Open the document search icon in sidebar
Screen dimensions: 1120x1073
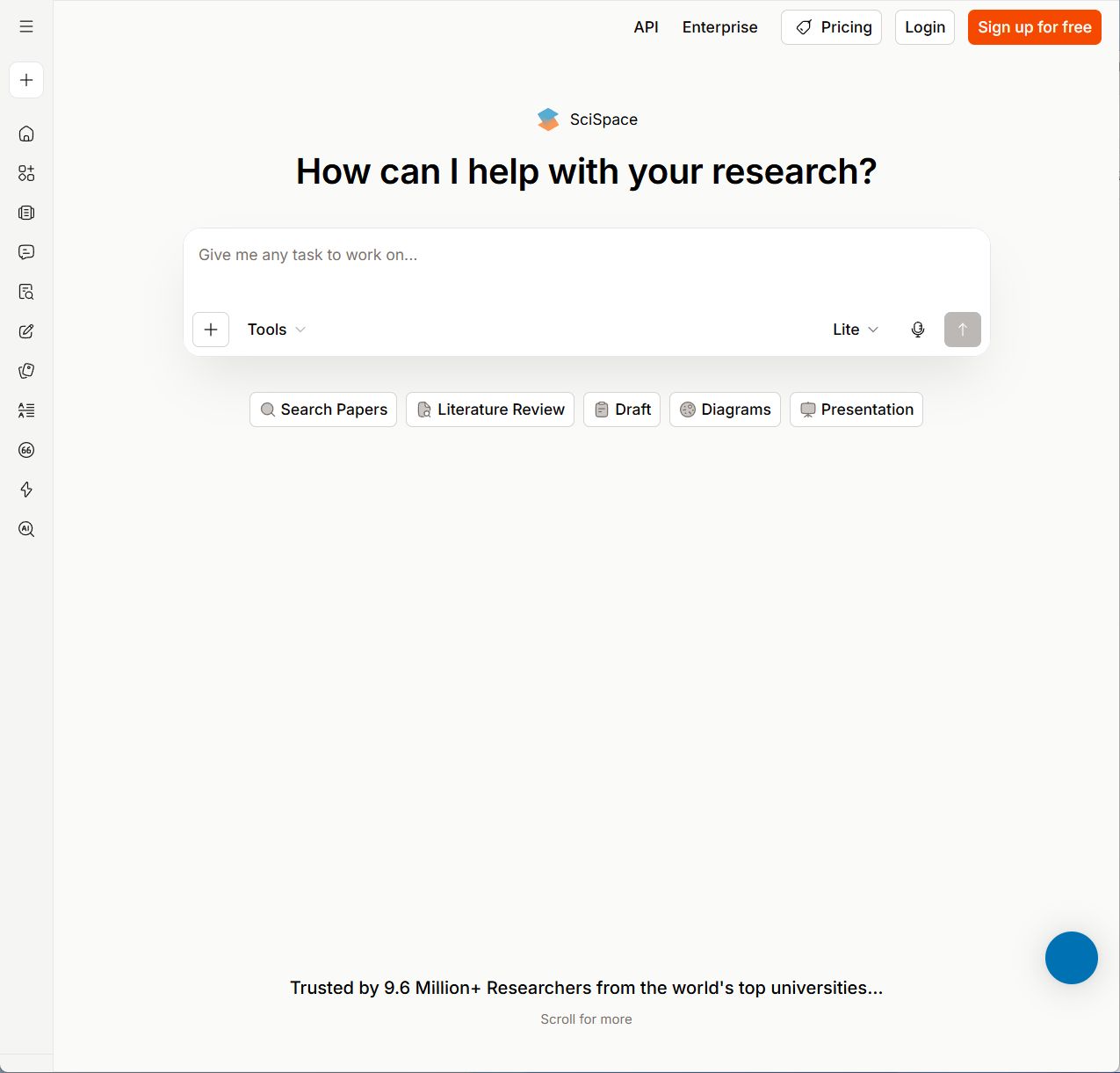(26, 292)
